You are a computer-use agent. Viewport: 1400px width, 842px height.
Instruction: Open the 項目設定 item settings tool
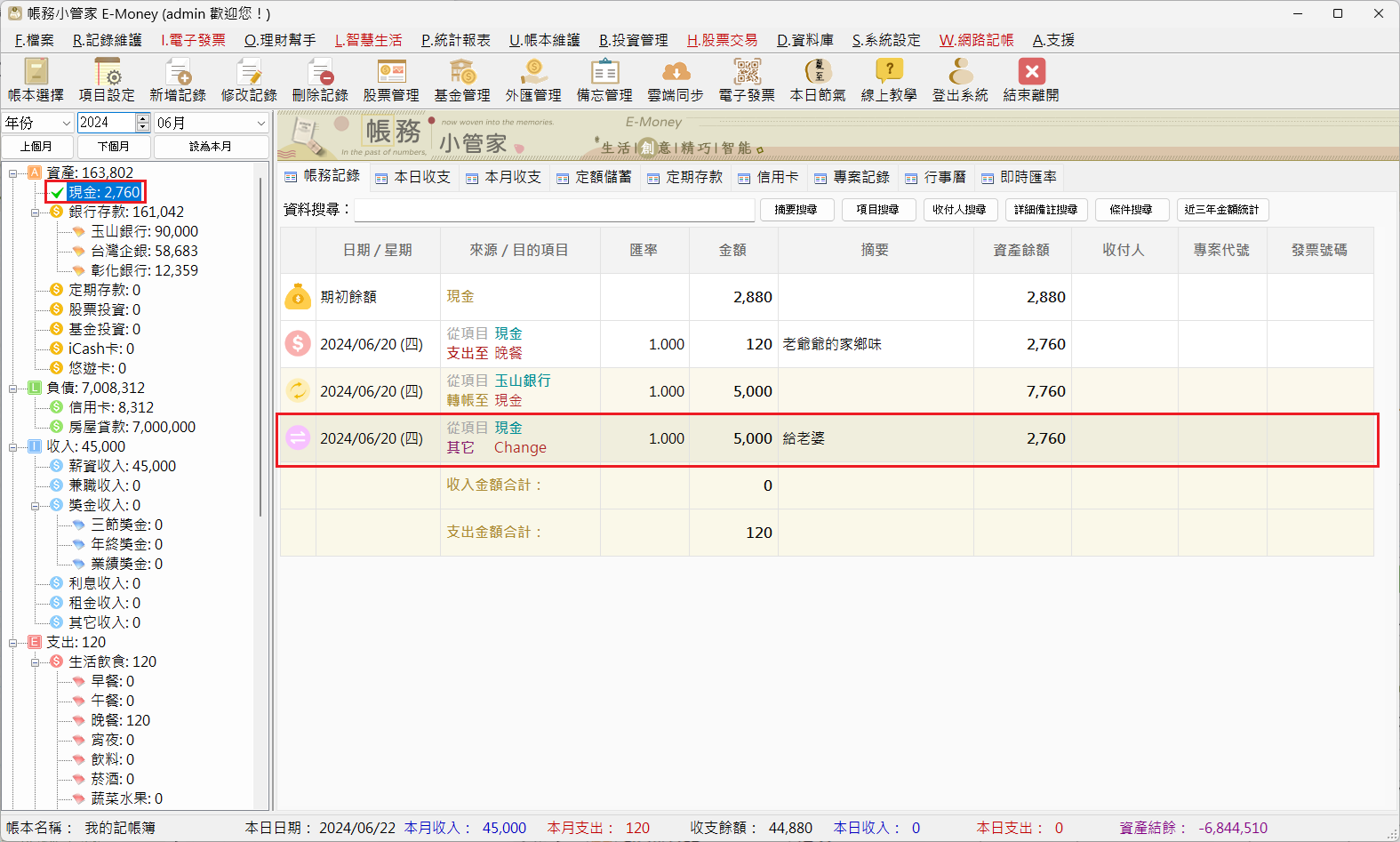pyautogui.click(x=107, y=79)
